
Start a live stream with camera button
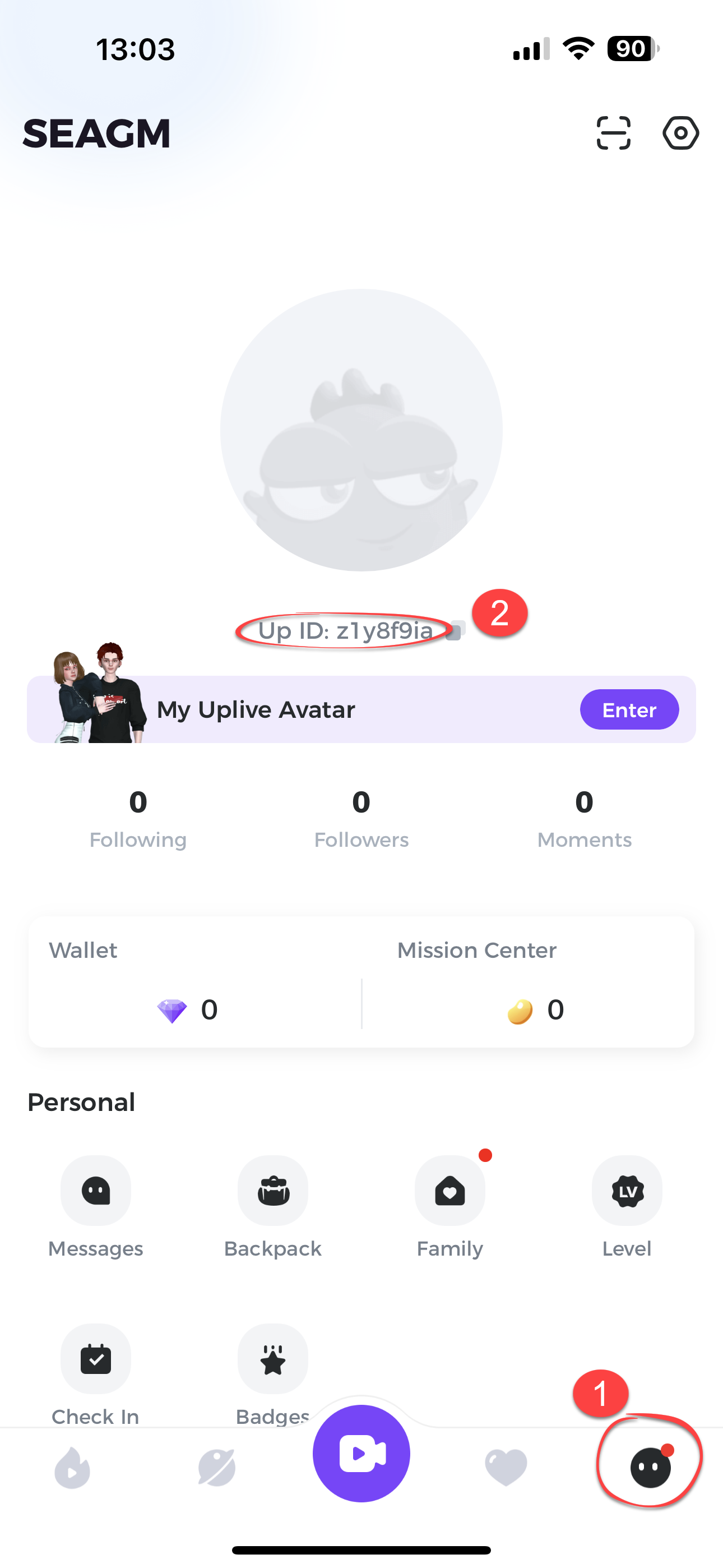coord(361,1454)
